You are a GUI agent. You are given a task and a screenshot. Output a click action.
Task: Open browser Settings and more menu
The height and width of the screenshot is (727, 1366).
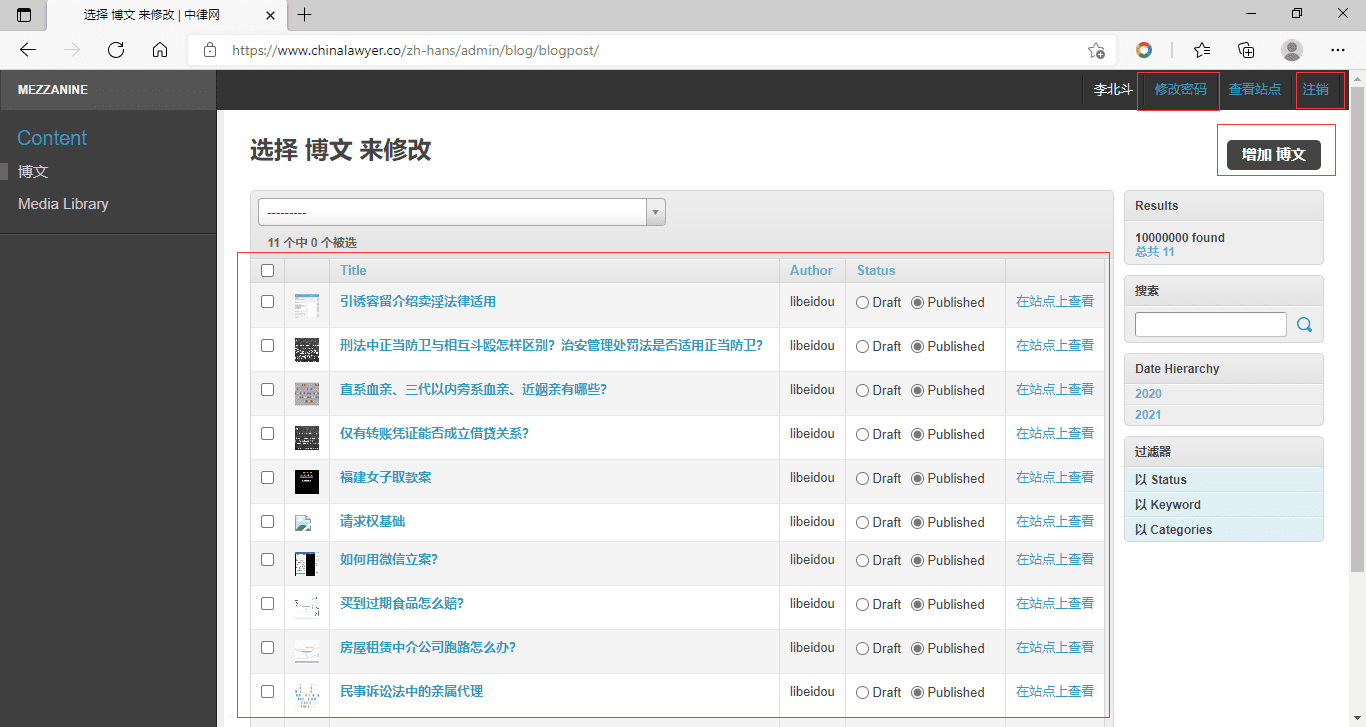[1338, 50]
